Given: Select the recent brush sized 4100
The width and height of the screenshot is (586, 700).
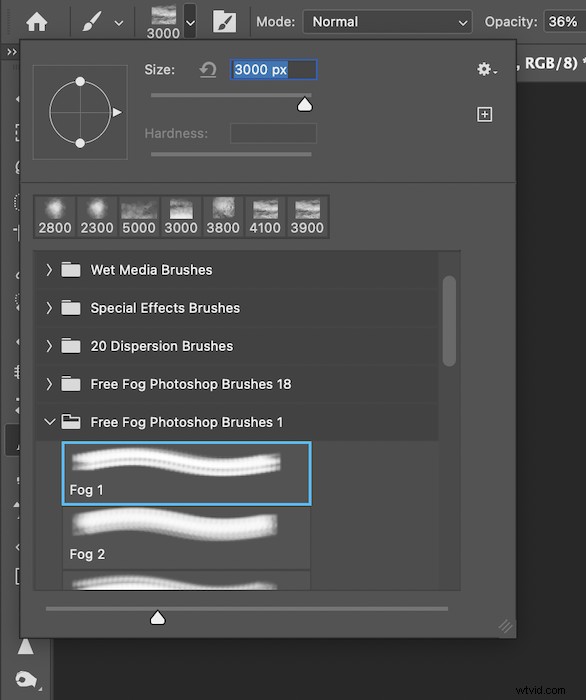Looking at the screenshot, I should click(265, 217).
